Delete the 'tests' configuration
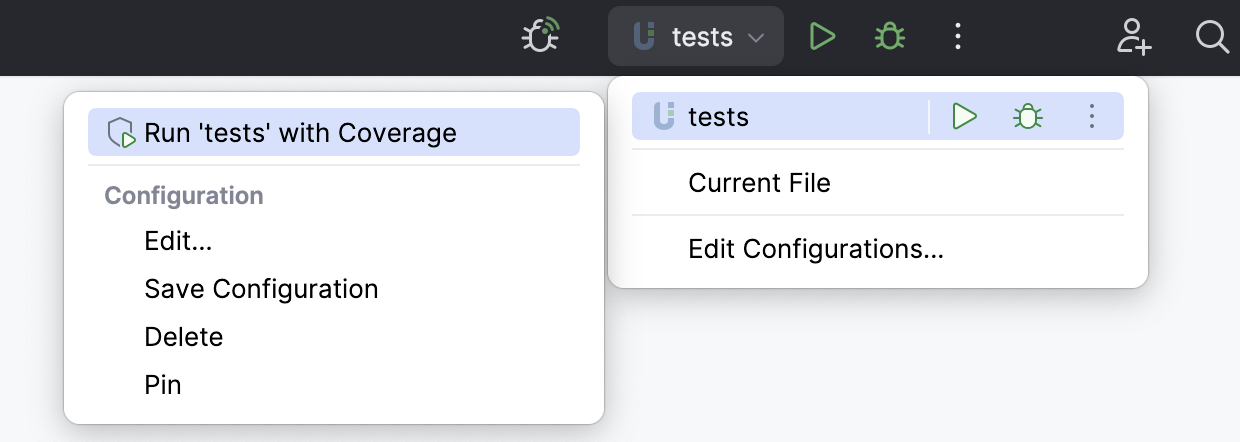This screenshot has width=1240, height=442. coord(183,337)
